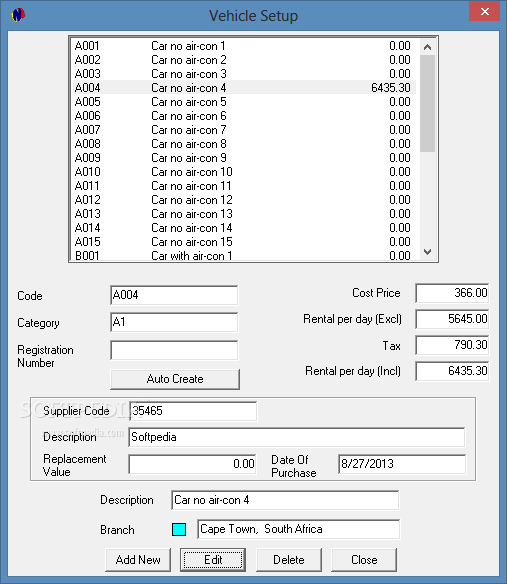The width and height of the screenshot is (507, 584).
Task: Click the Rental per day (Incl) field
Action: [452, 371]
